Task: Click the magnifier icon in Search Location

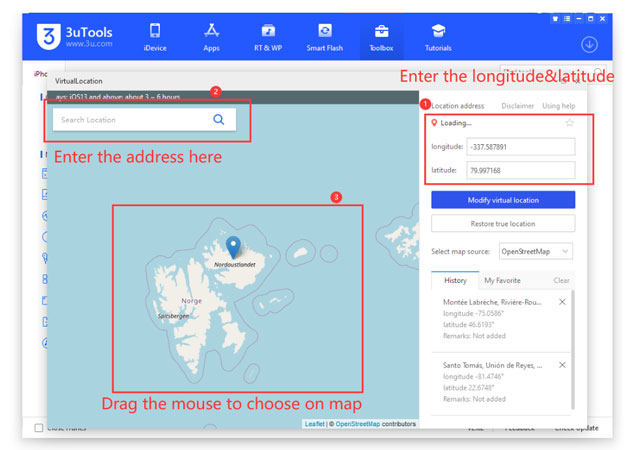Action: click(219, 120)
